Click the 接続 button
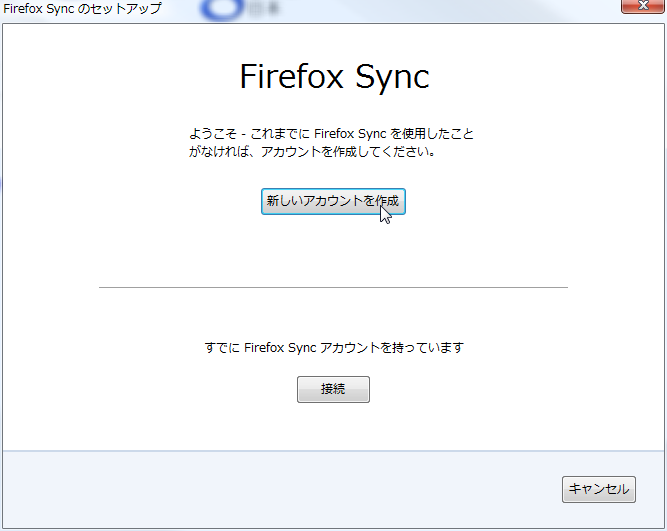The width and height of the screenshot is (667, 531). pyautogui.click(x=333, y=389)
